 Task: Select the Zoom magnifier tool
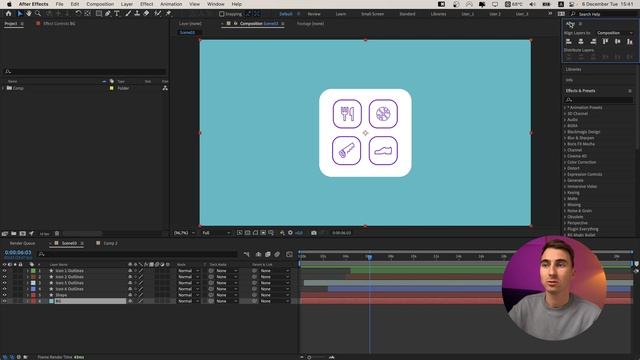click(38, 13)
